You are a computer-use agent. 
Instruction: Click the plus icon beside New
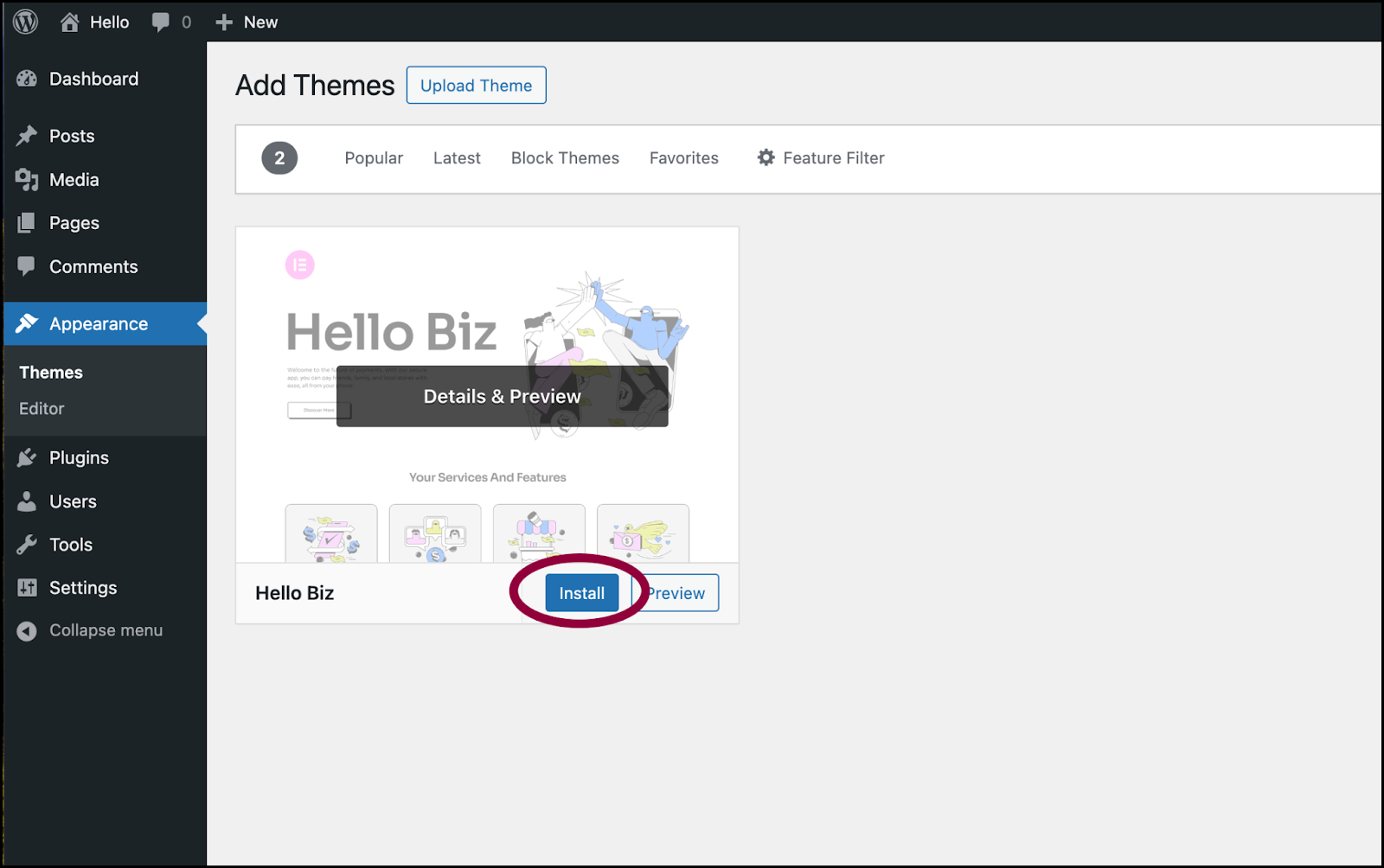coord(224,22)
